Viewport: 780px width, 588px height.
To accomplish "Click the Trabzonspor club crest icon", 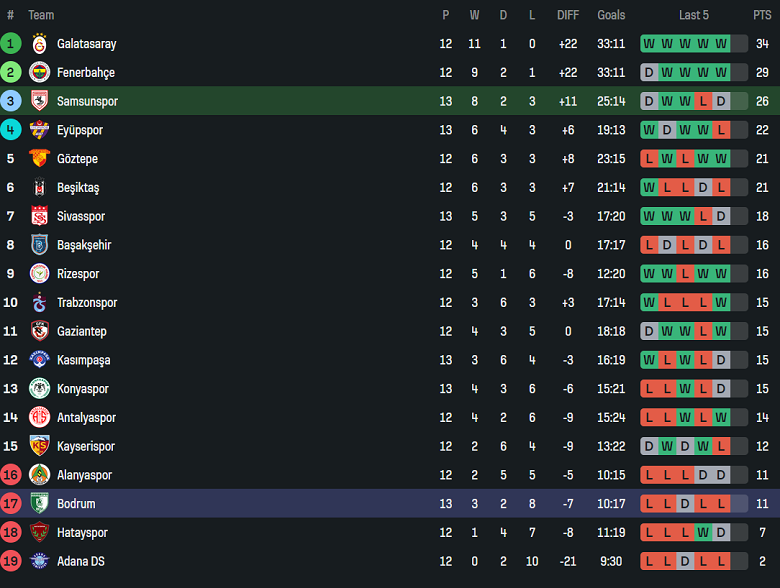I will coord(40,302).
